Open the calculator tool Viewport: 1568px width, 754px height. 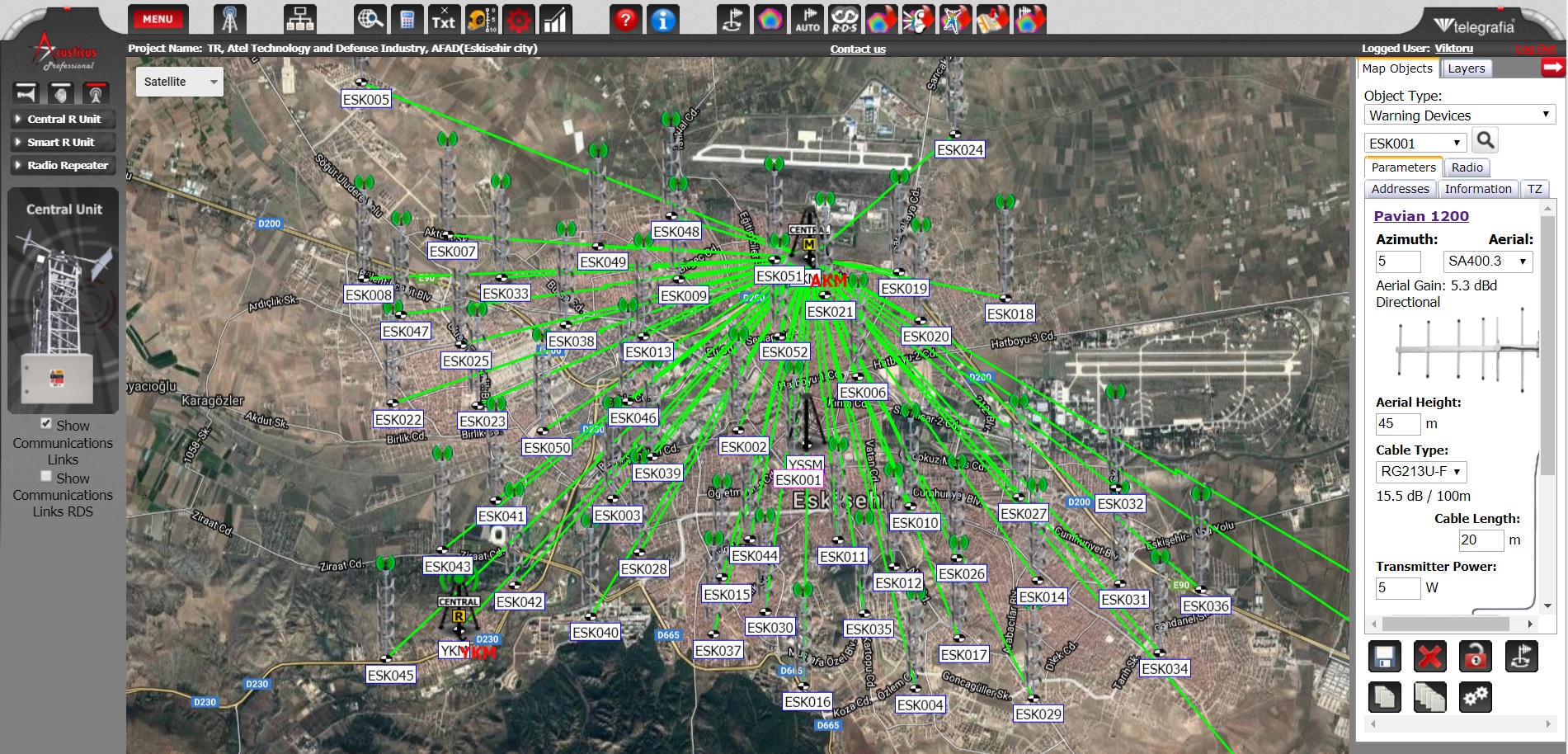(x=407, y=20)
